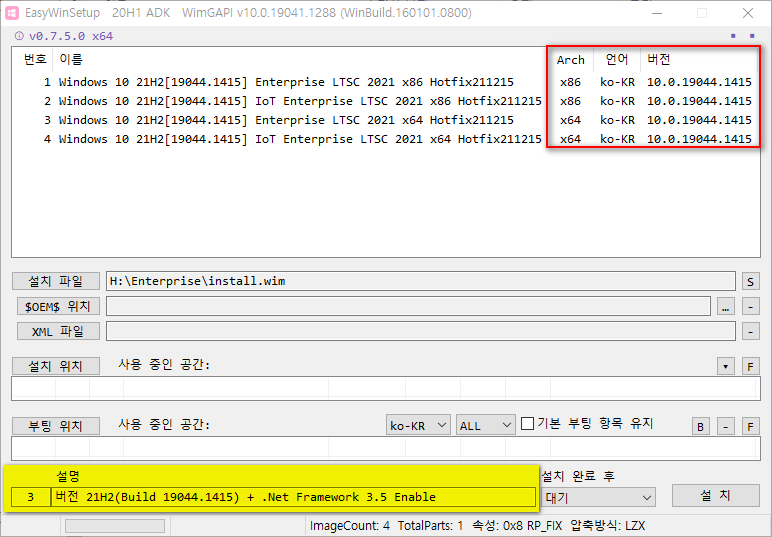Click the index number 3 in description row
This screenshot has height=537, width=772.
(31, 497)
